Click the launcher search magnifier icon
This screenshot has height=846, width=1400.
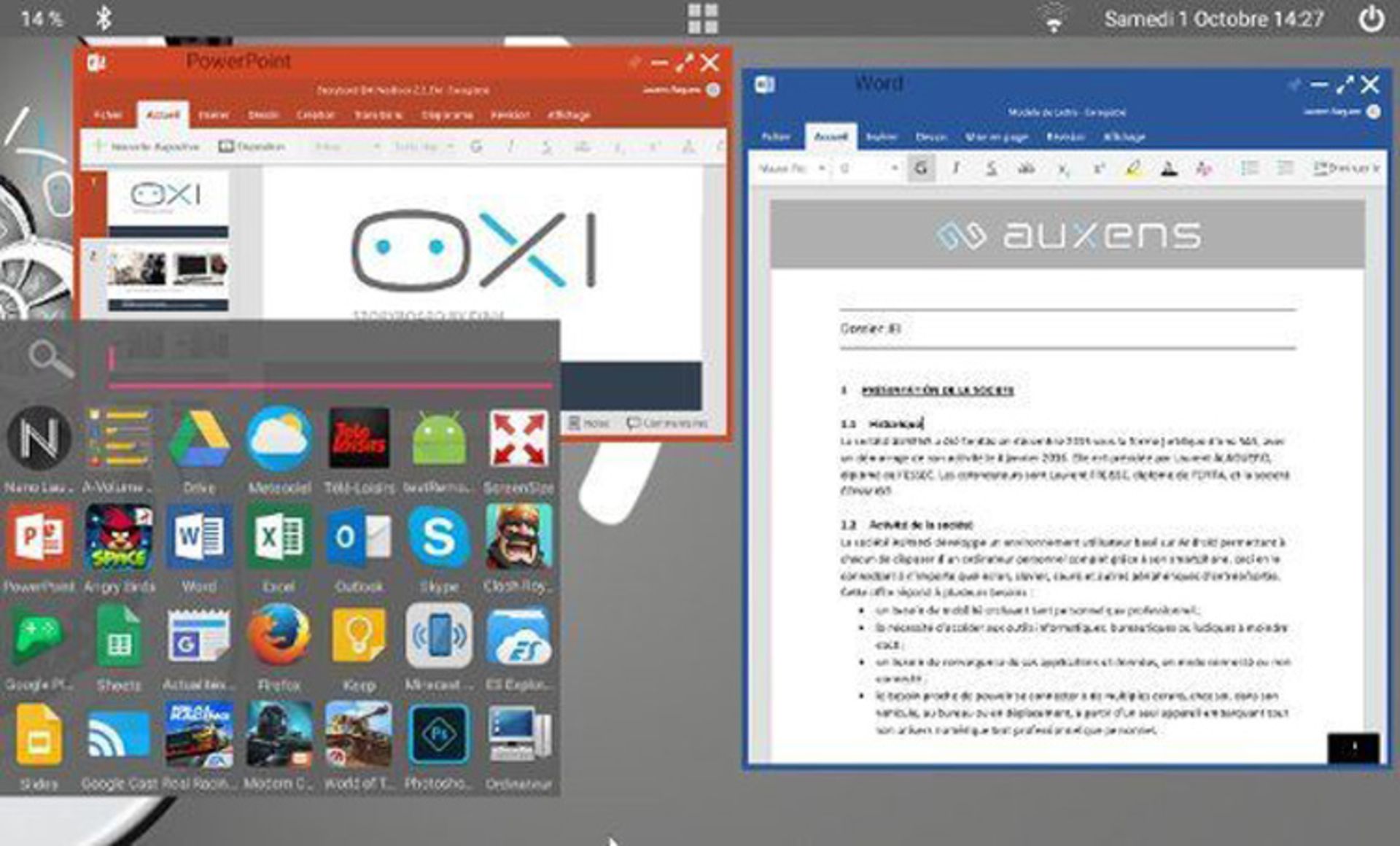(50, 358)
